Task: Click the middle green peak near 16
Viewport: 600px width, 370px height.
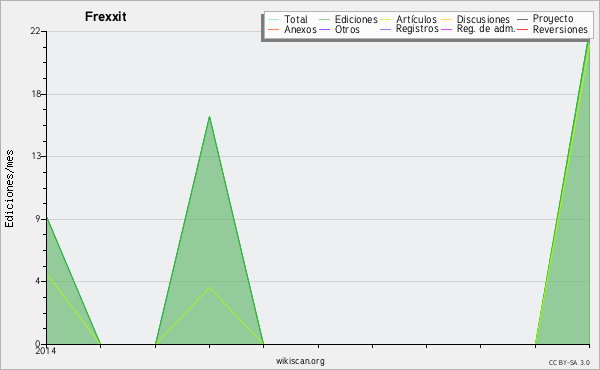Action: (x=209, y=117)
